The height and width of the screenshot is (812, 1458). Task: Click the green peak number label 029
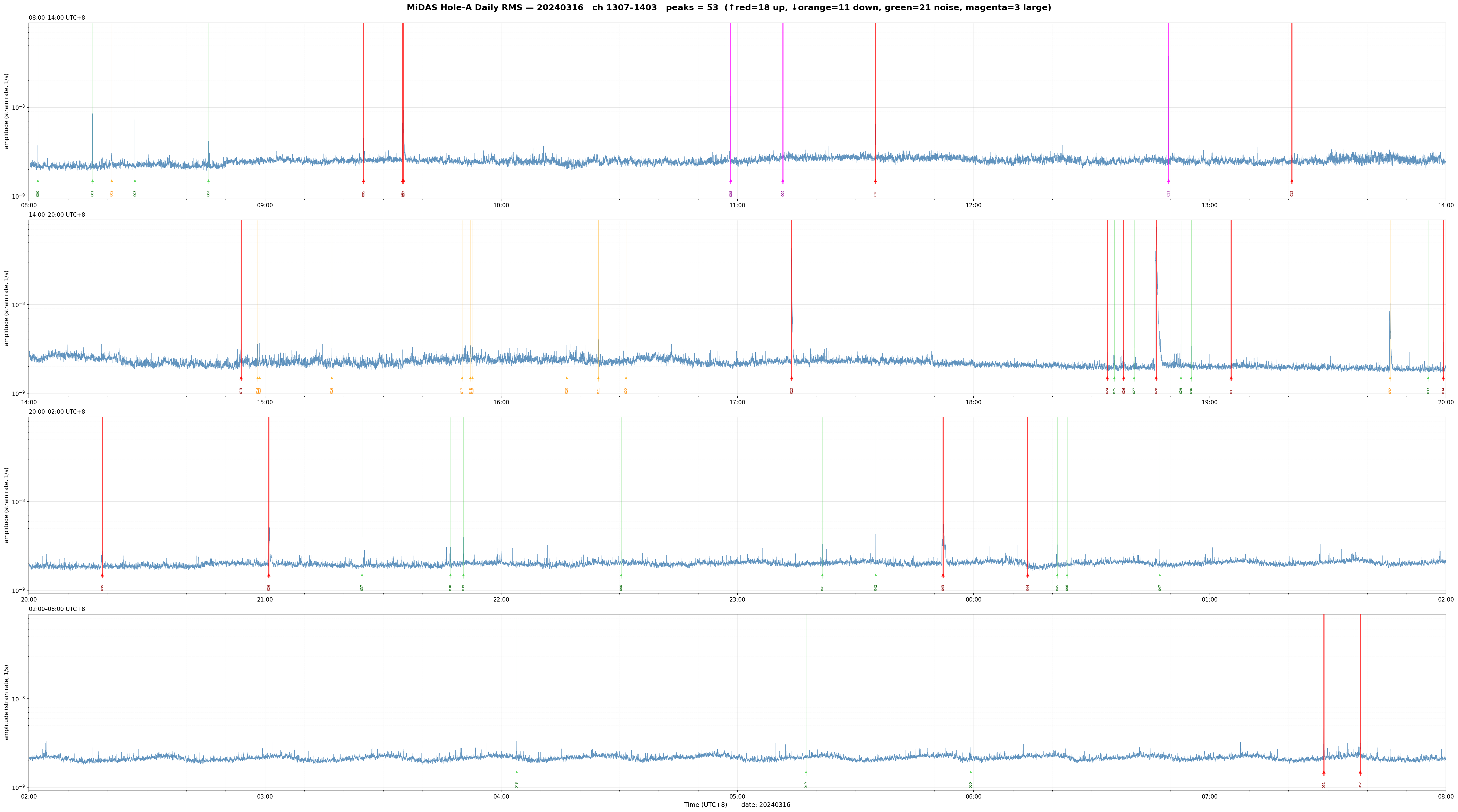tap(1181, 391)
